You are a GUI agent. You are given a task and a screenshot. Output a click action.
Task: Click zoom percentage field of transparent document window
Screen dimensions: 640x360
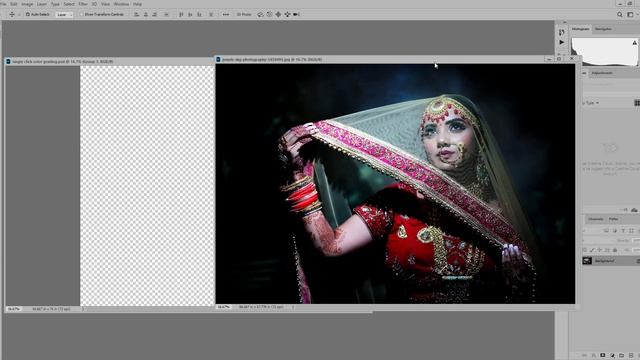click(x=13, y=309)
